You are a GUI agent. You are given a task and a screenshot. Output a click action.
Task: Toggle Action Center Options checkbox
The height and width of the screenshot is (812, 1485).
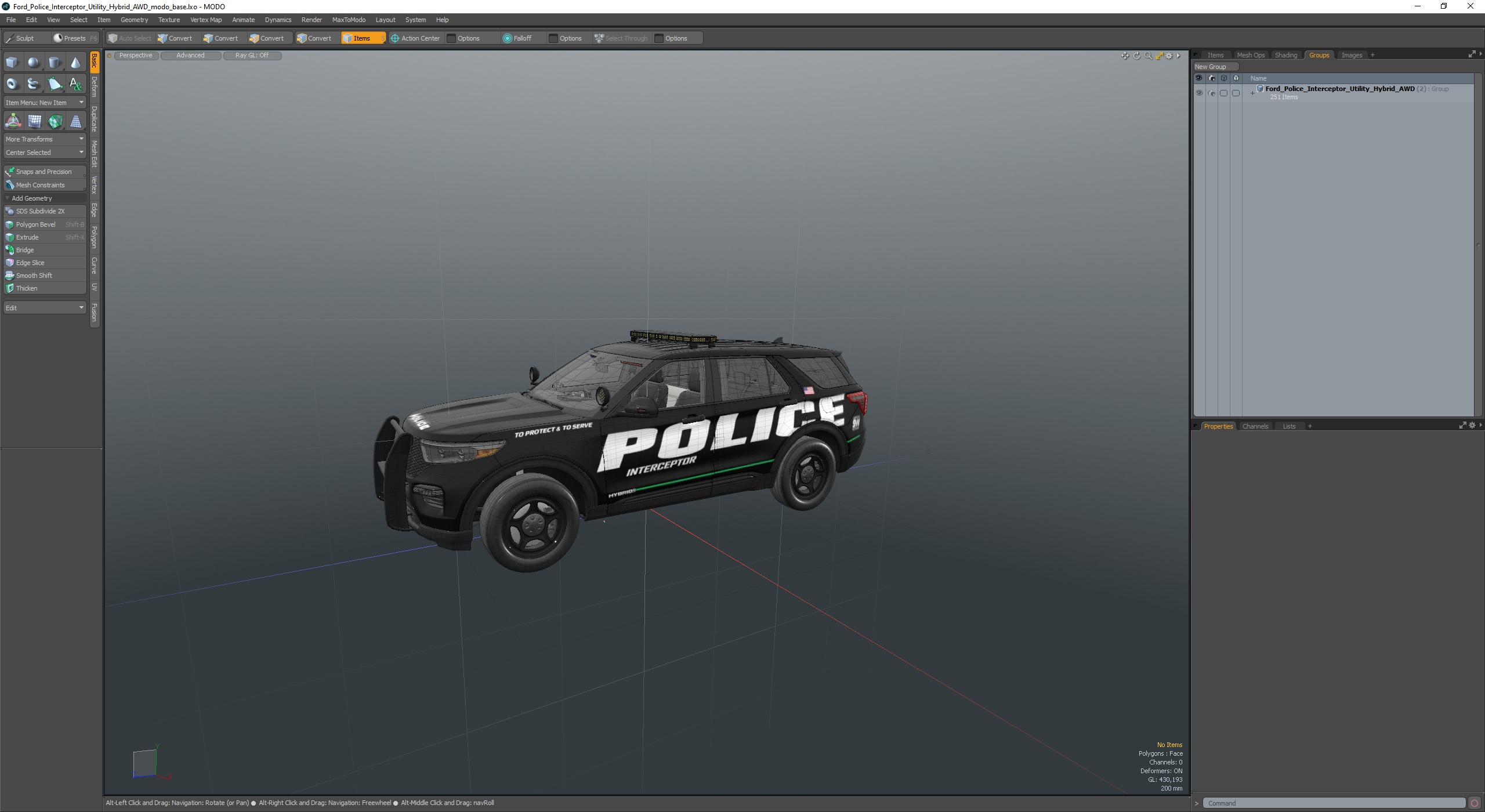451,38
